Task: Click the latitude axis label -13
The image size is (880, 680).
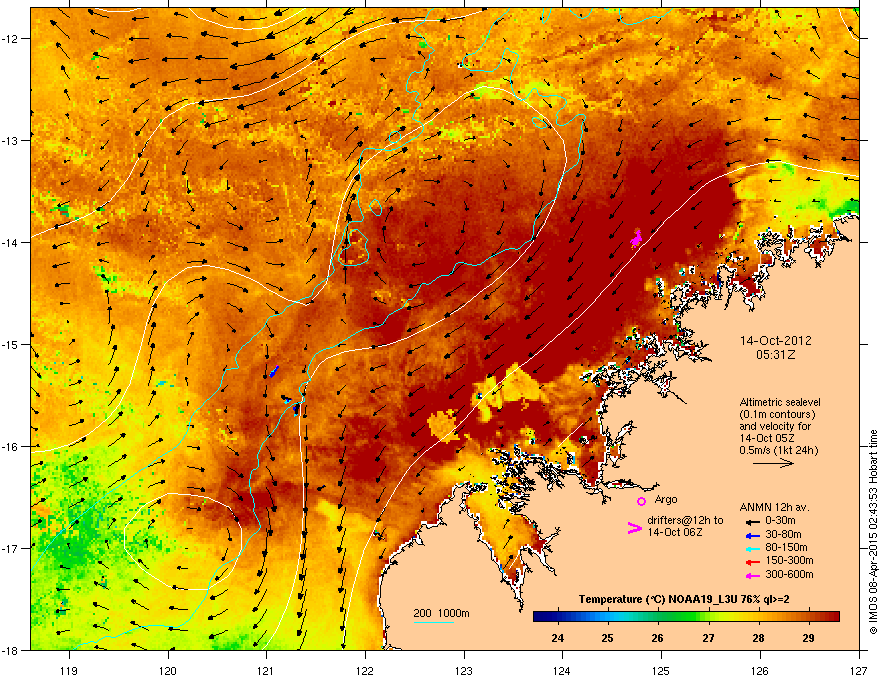Action: pos(11,141)
